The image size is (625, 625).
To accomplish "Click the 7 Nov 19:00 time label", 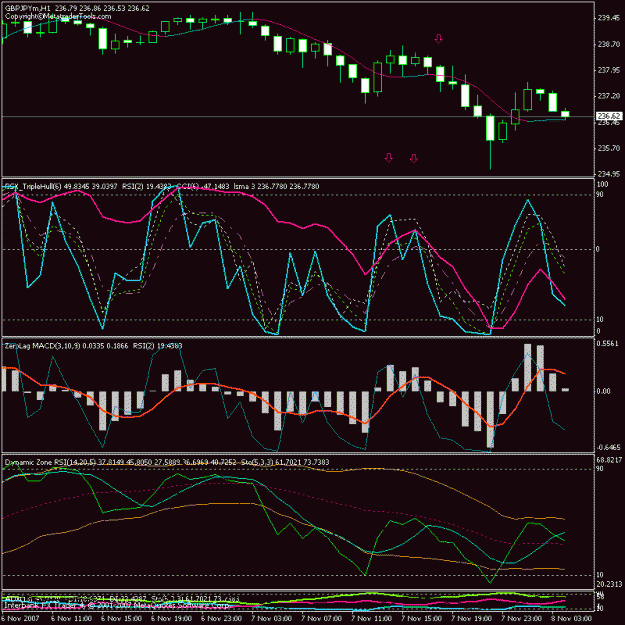I will [472, 618].
